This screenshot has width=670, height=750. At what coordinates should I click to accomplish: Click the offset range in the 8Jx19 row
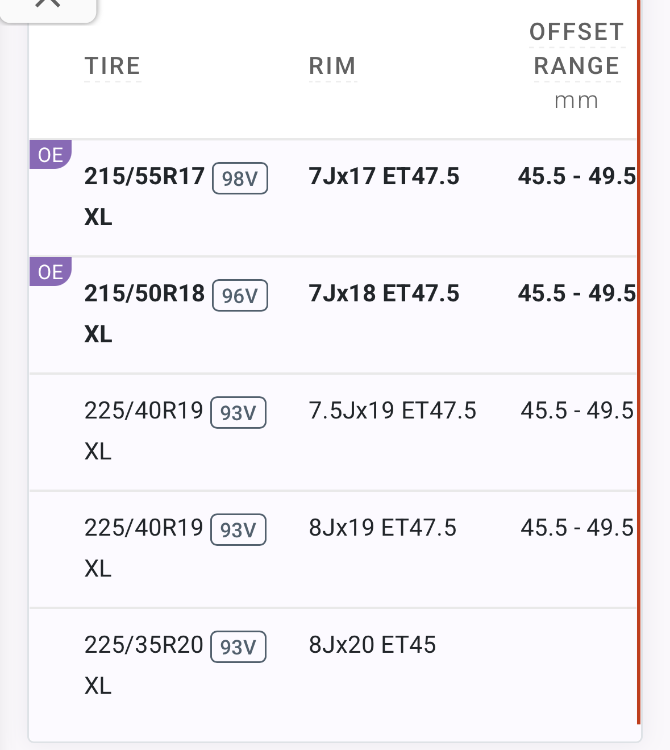pos(577,528)
